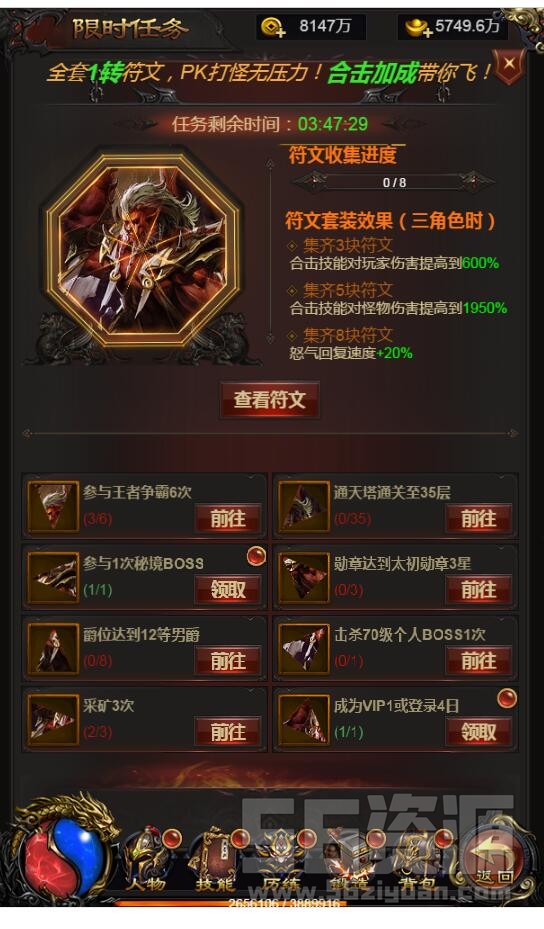
Task: Open the 历练 training menu icon
Action: [x=282, y=862]
